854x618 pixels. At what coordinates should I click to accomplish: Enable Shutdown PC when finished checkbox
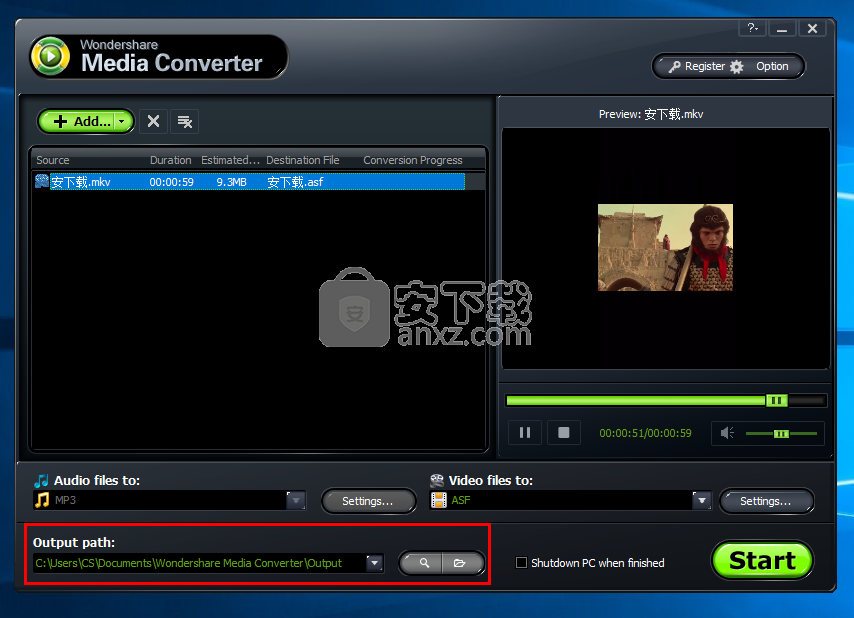[521, 562]
